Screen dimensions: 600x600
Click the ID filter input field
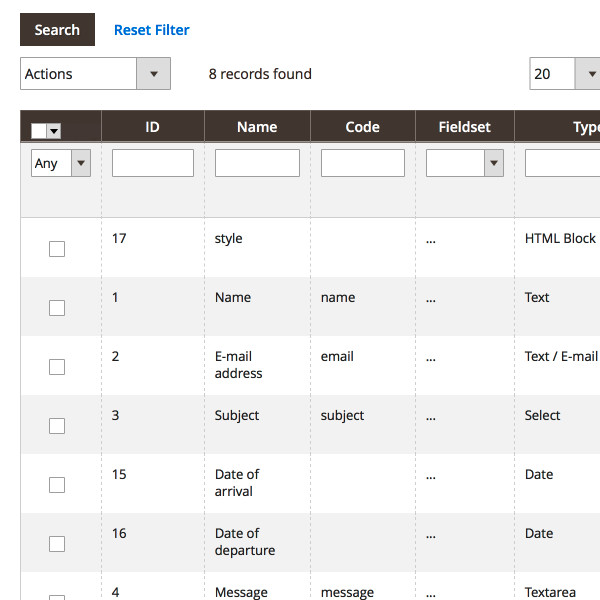(153, 163)
